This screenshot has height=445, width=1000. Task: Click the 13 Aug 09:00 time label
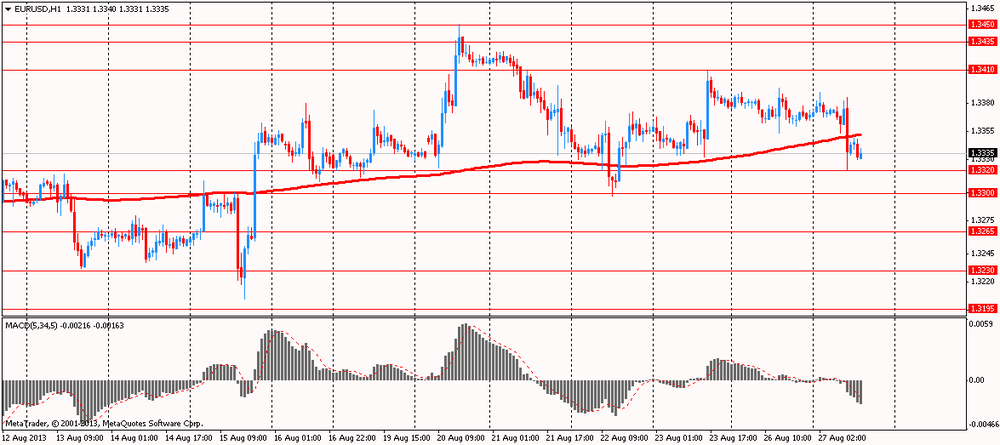[x=80, y=438]
